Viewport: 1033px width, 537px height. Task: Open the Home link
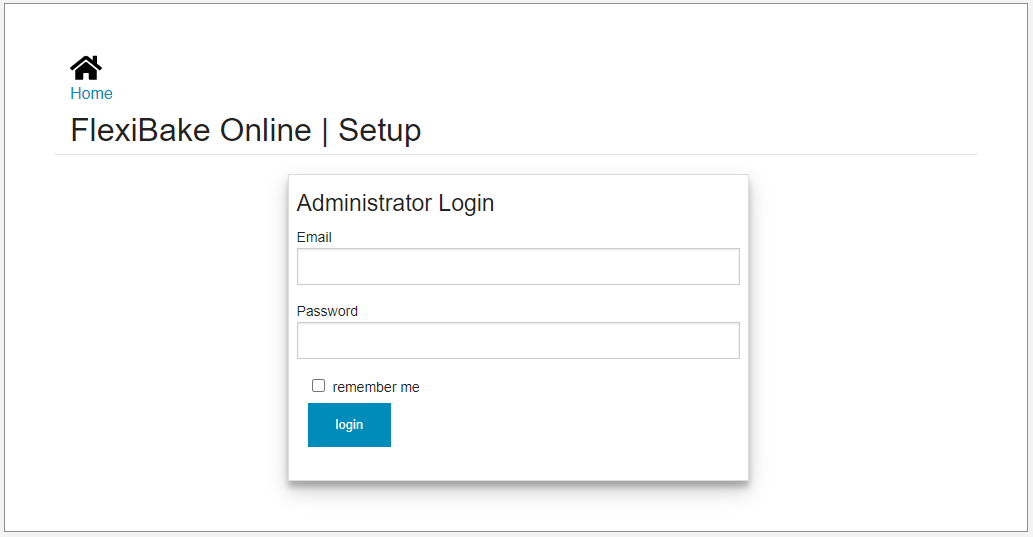[x=92, y=94]
